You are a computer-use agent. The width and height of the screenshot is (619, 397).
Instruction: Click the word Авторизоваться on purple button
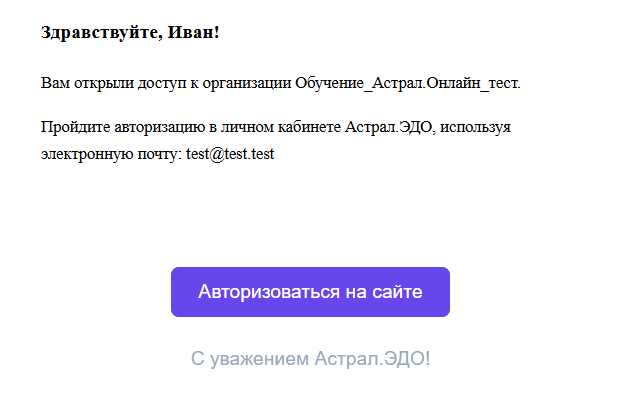[269, 292]
